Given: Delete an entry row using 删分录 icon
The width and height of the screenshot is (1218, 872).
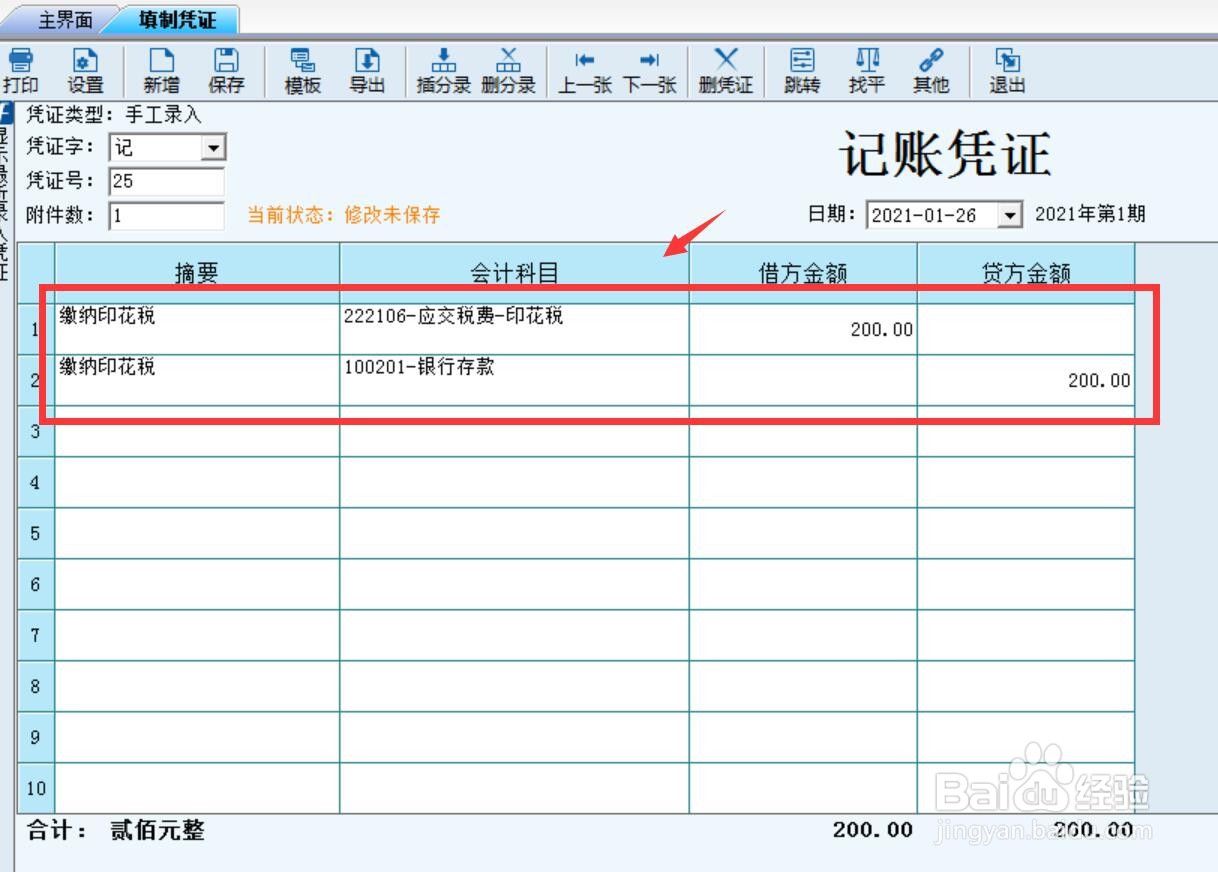Looking at the screenshot, I should [508, 70].
